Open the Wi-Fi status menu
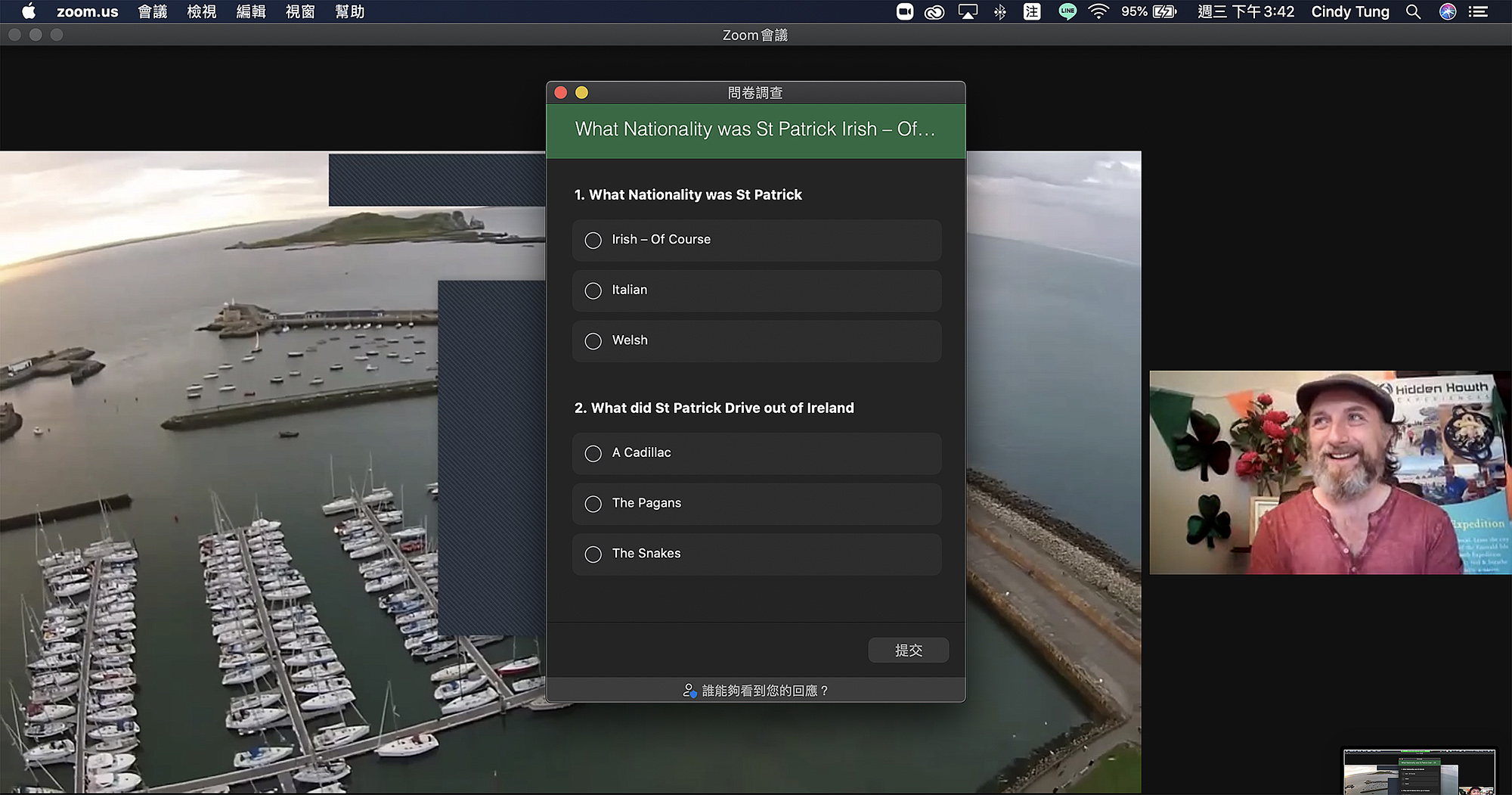1512x795 pixels. (x=1098, y=11)
